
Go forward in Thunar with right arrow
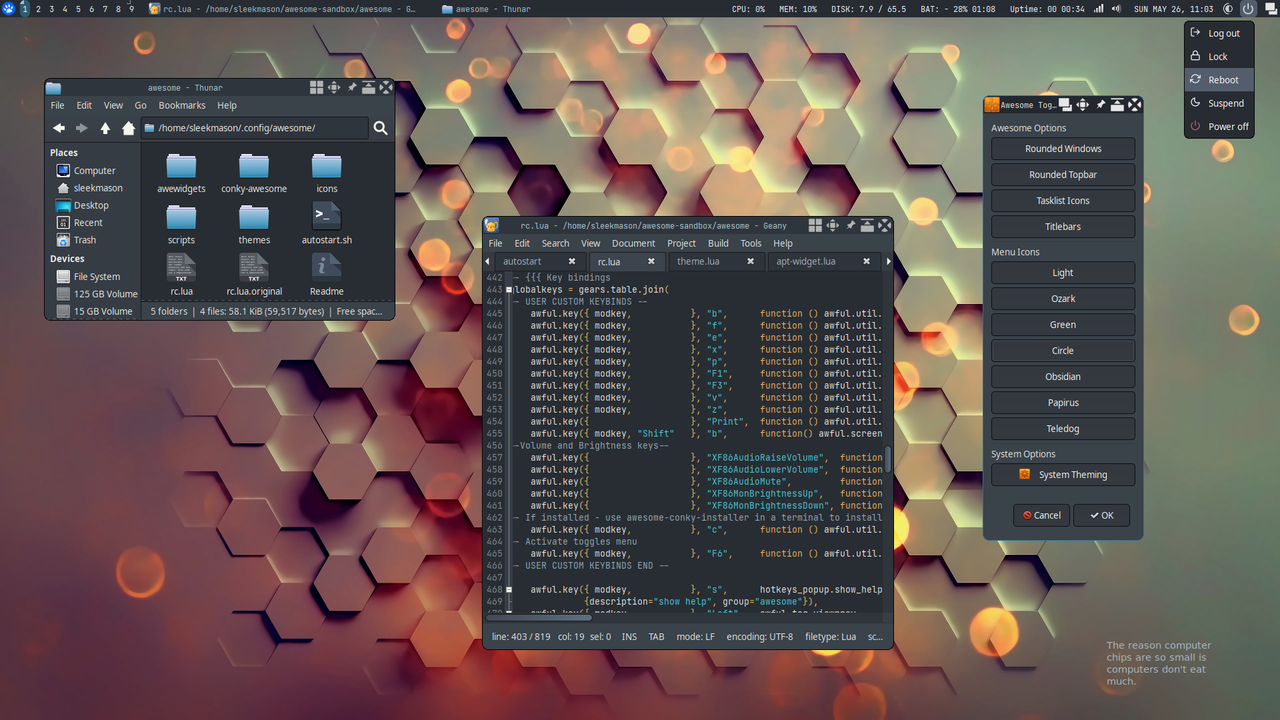tap(82, 128)
